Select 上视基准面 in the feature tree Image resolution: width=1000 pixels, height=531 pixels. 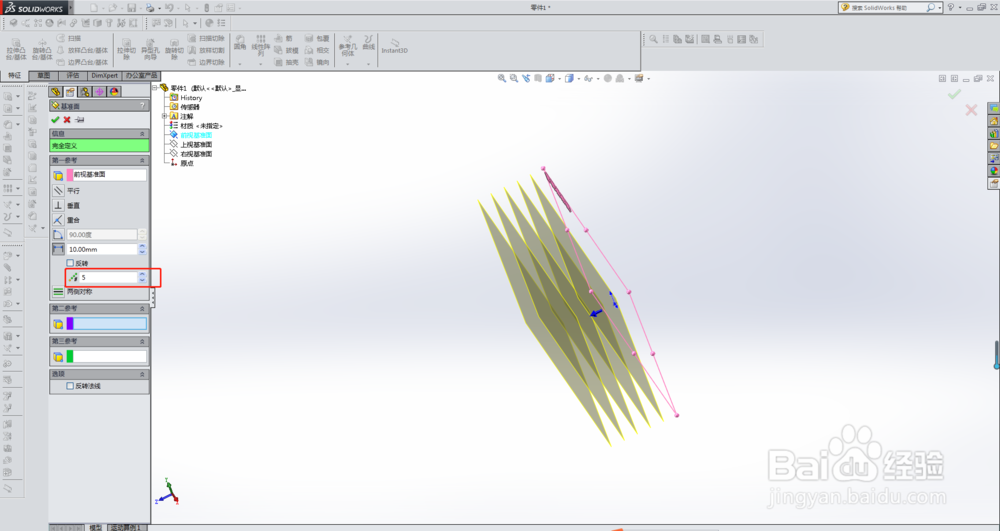pos(196,145)
